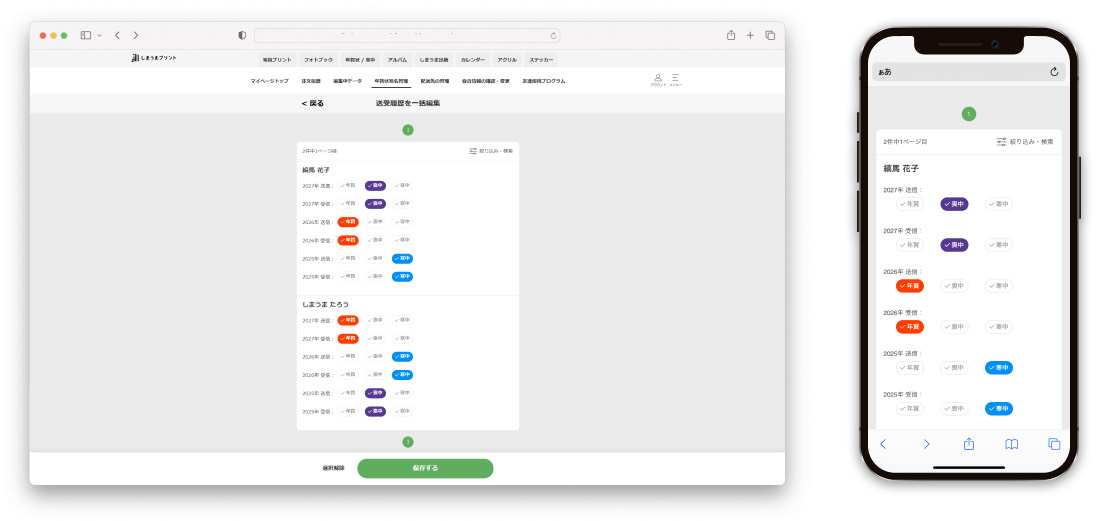Open フォトブック category tab

318,60
